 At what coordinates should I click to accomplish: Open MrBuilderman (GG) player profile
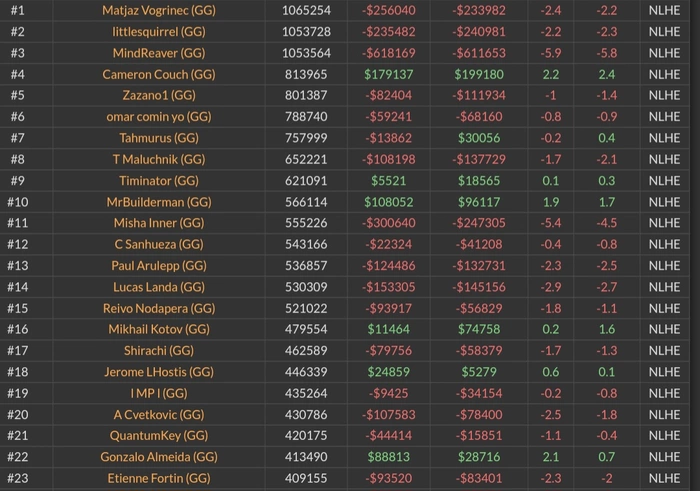(x=159, y=202)
